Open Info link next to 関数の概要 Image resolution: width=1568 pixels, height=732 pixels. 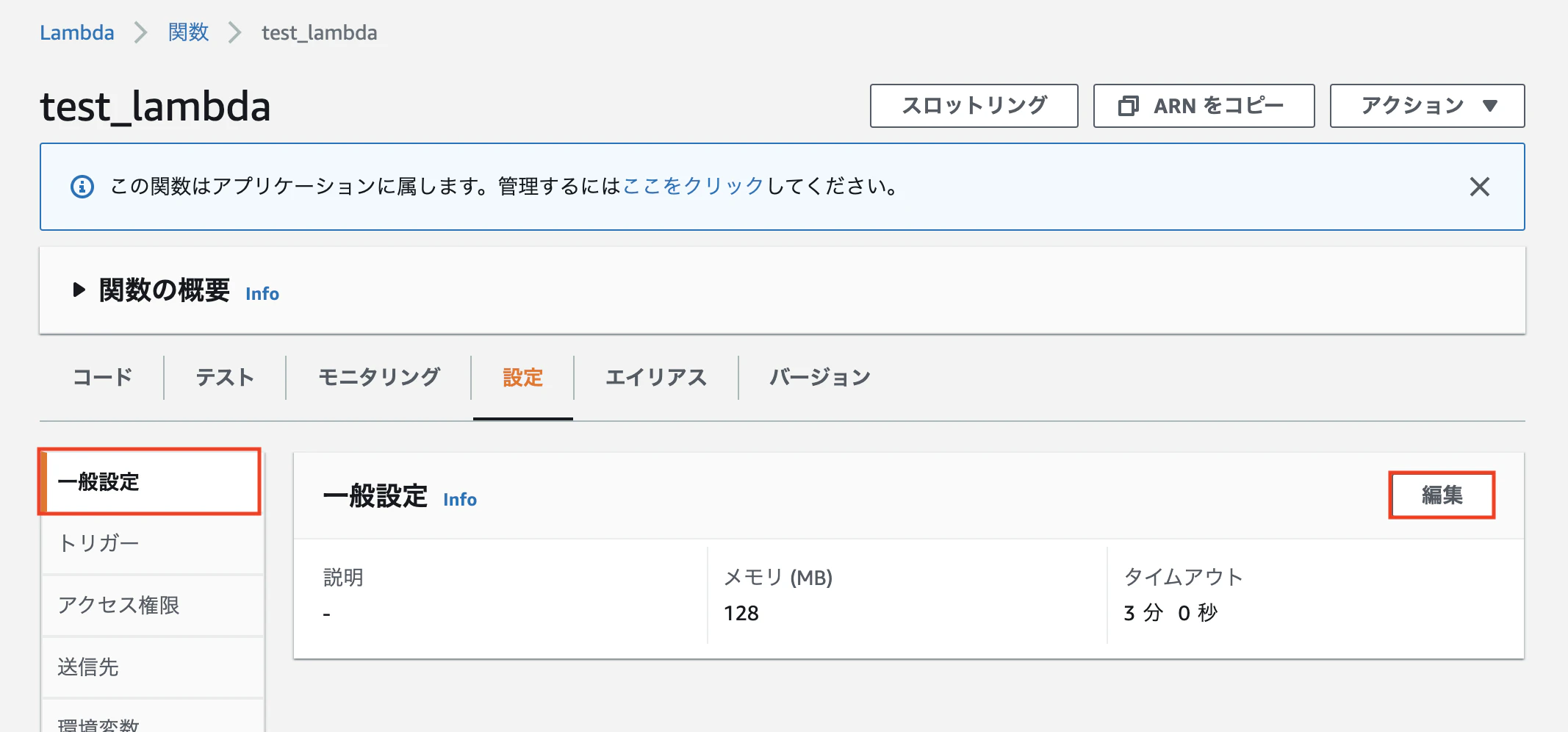[x=262, y=293]
